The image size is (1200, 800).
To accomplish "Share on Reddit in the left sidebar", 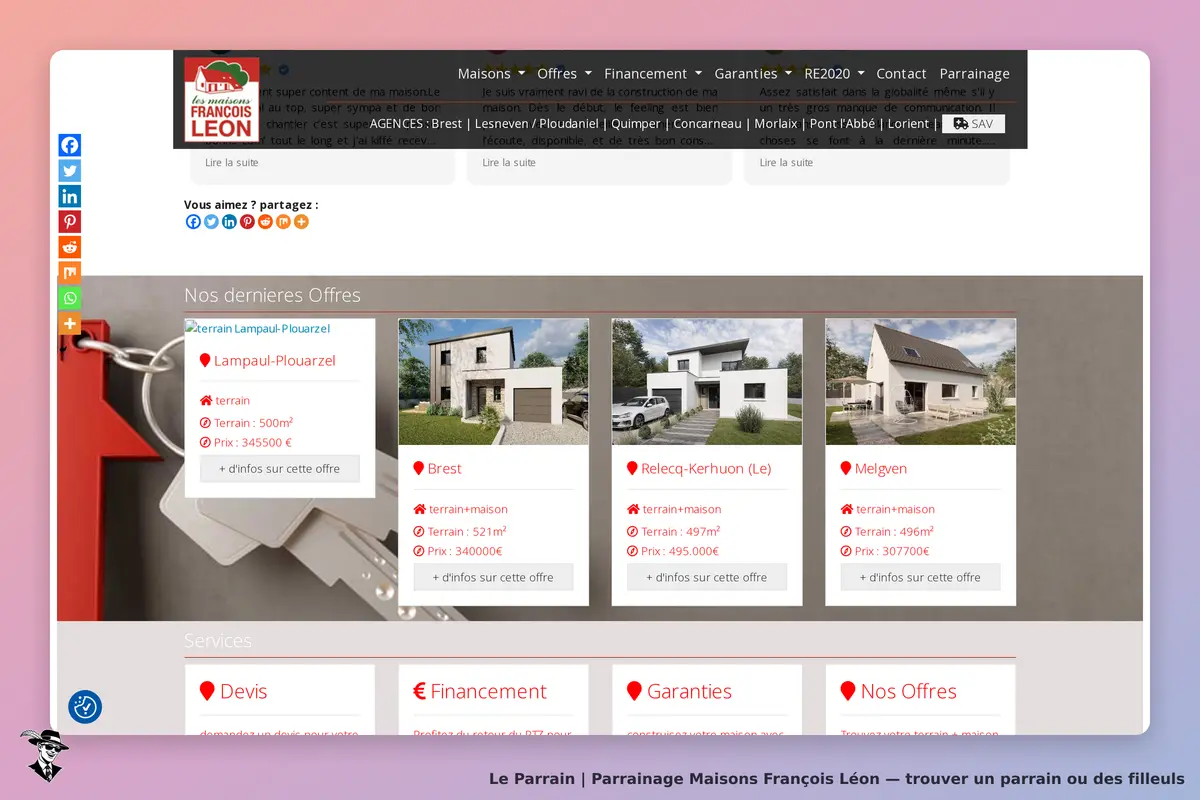I will (69, 247).
